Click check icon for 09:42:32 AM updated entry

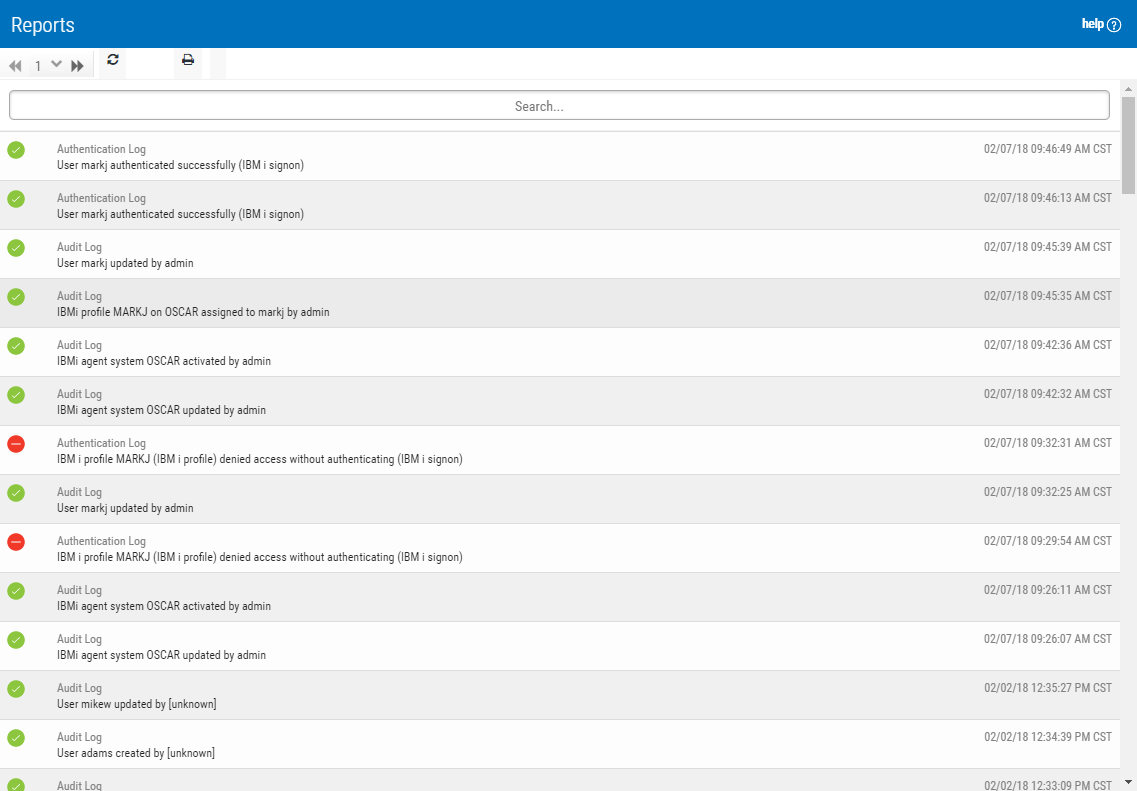[x=16, y=395]
